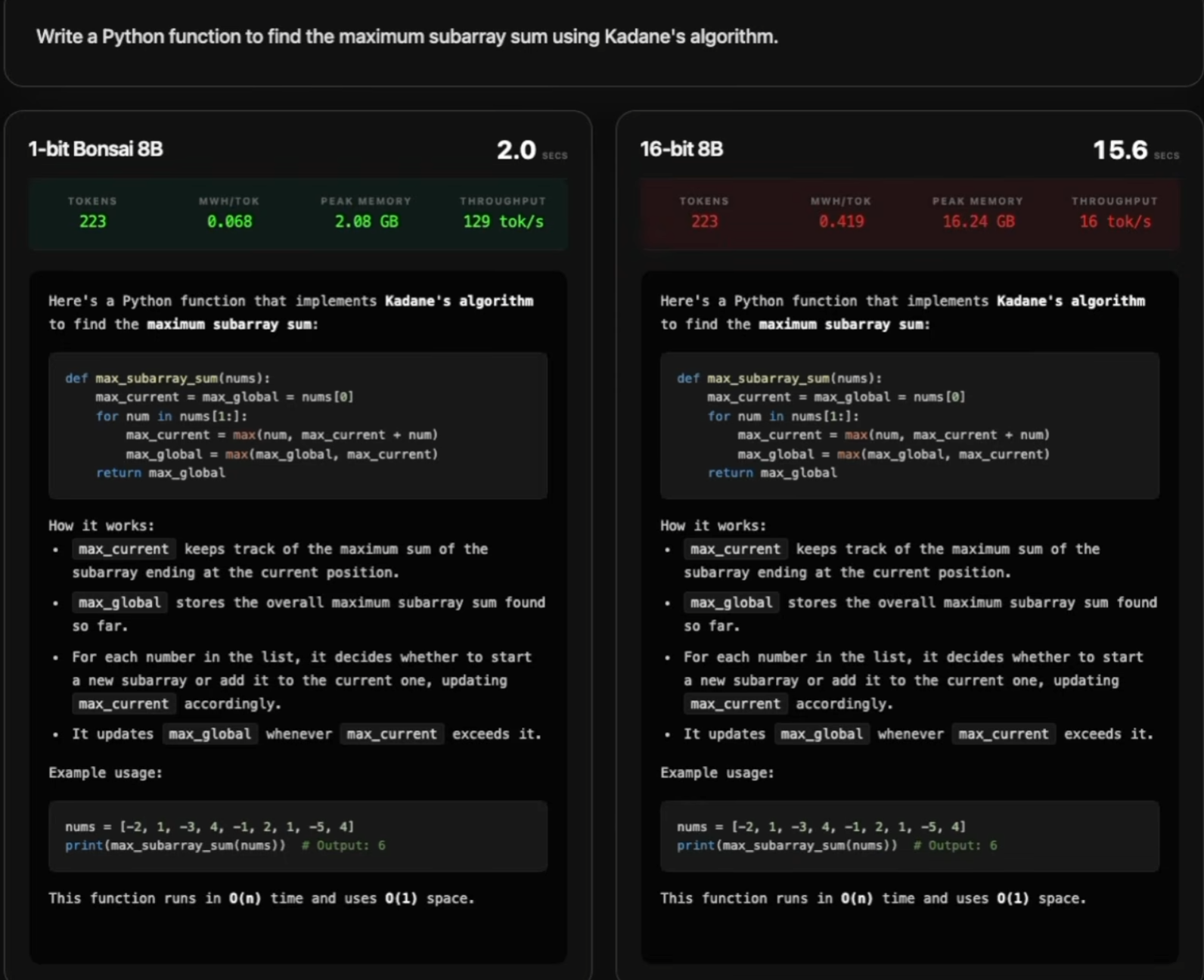Click the TOKENS label in Bonsai stats bar

point(92,201)
